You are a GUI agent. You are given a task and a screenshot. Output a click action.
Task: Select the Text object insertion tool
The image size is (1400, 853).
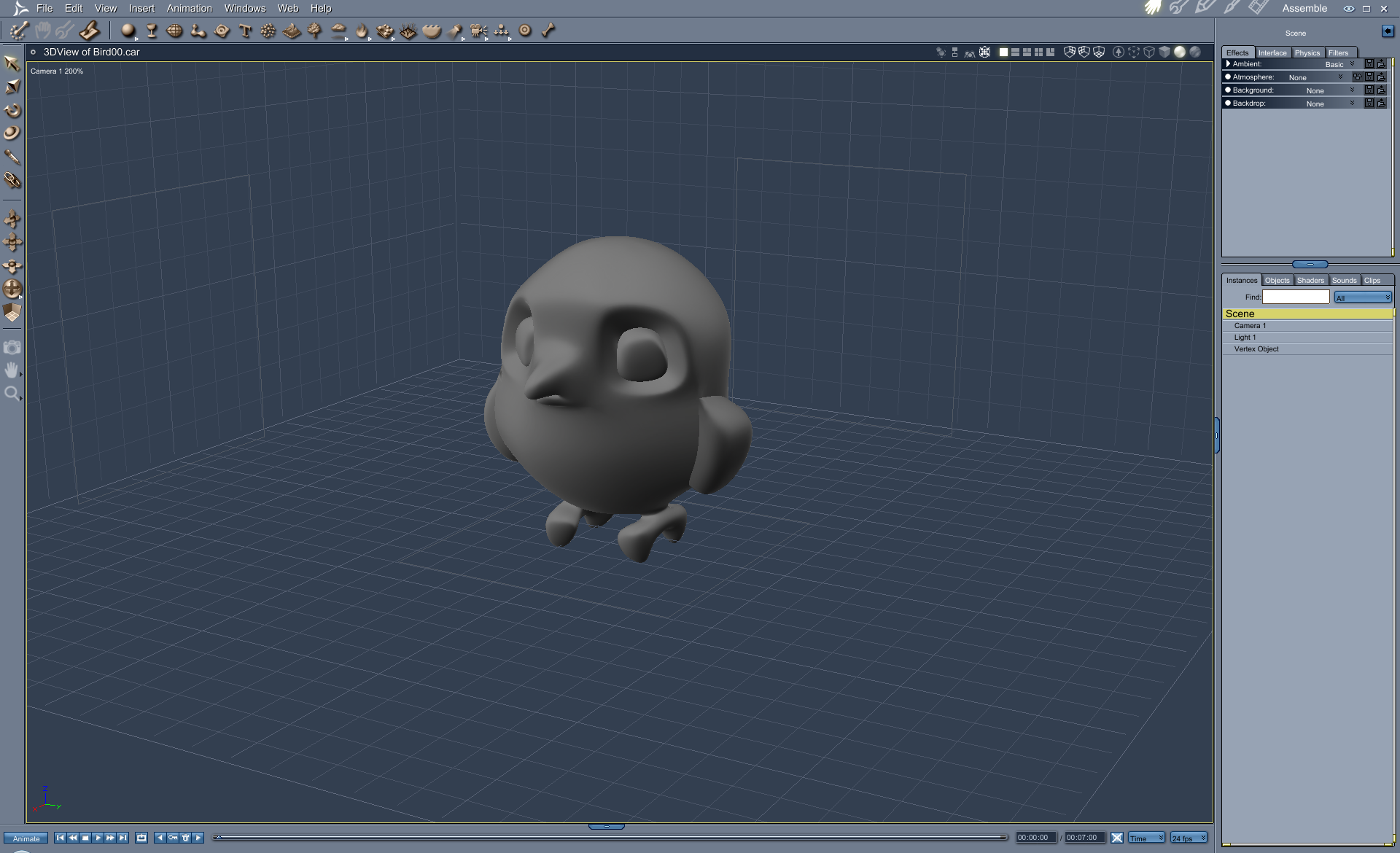coord(245,31)
